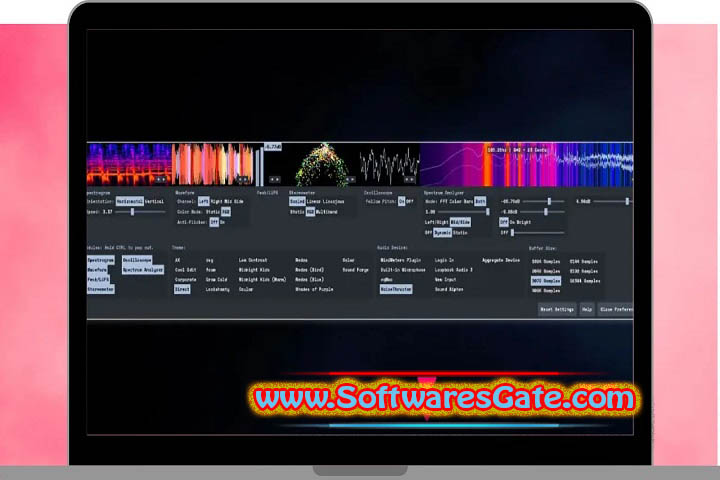The width and height of the screenshot is (720, 480).
Task: Apply the Sound Forge theme
Action: click(356, 270)
